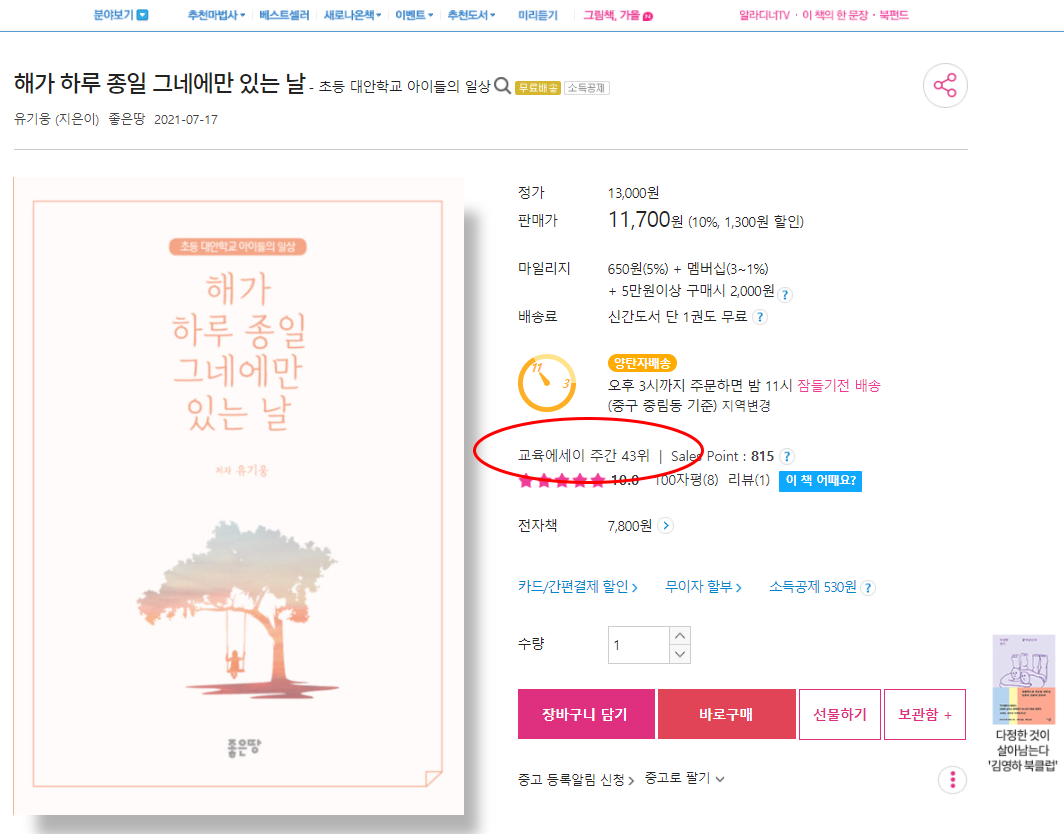The image size is (1064, 834).
Task: Open the Sales Point help icon
Action: tap(786, 457)
